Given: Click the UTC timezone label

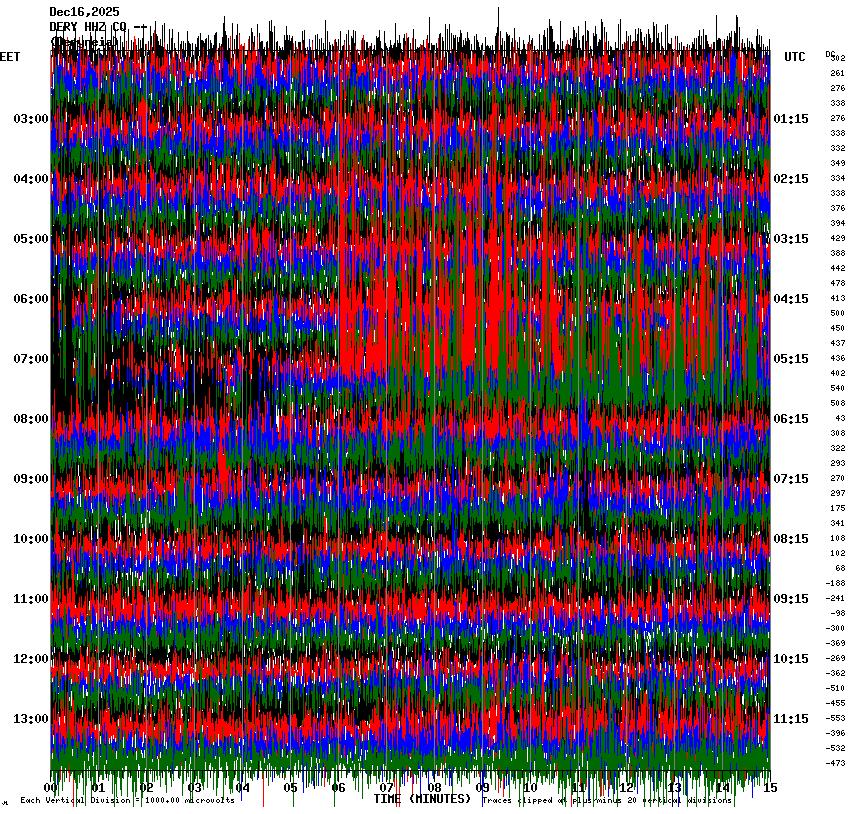Looking at the screenshot, I should (x=794, y=57).
